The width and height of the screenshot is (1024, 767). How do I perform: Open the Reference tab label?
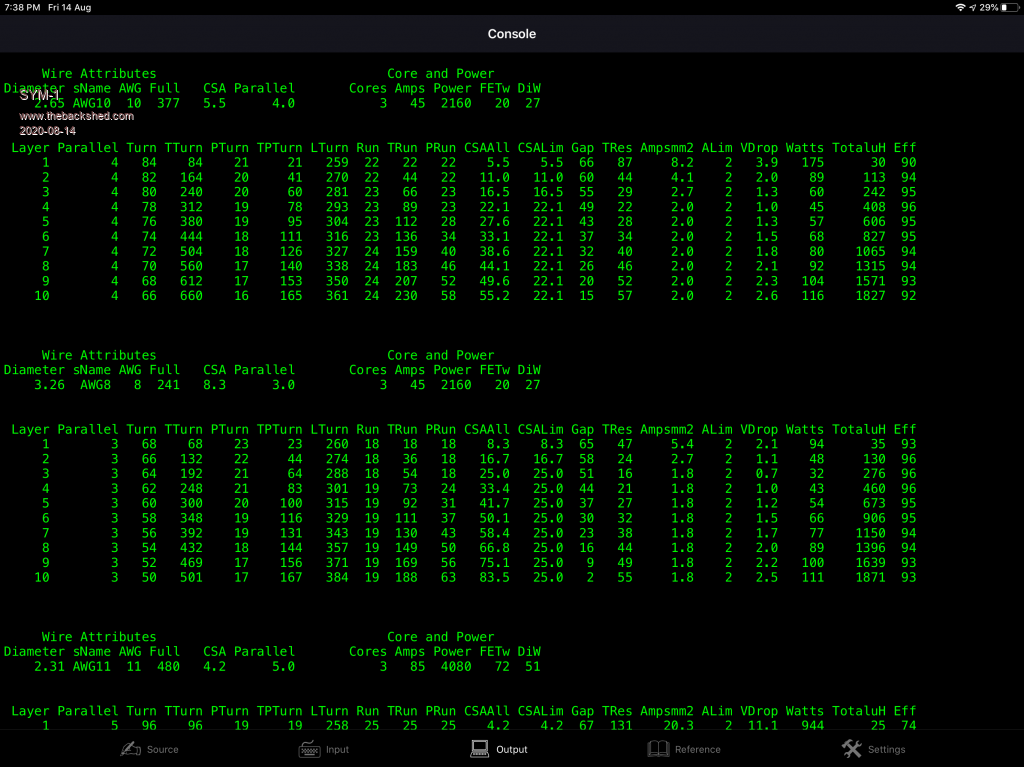pos(697,749)
